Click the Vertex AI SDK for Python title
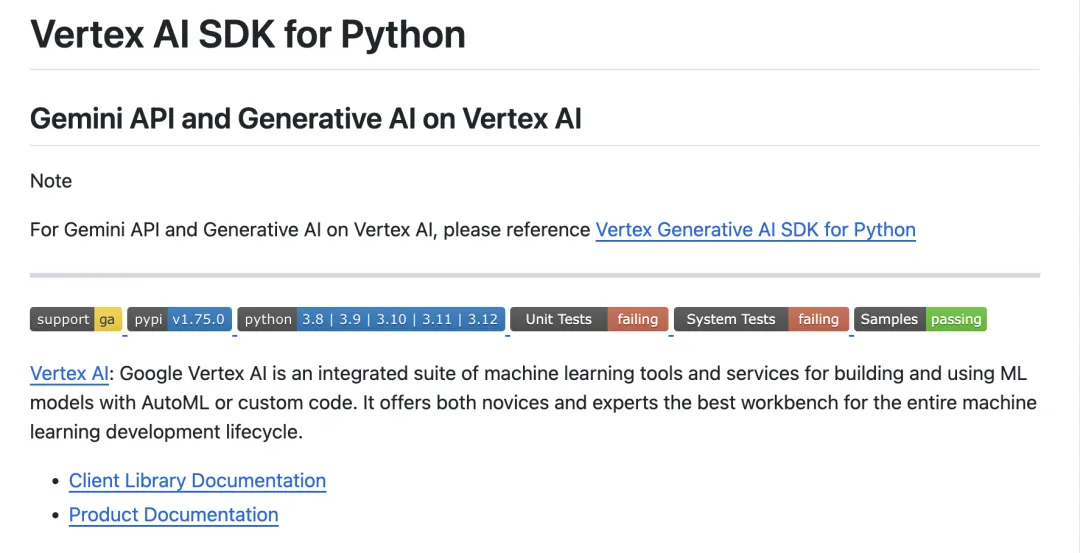Screen dimensions: 1080x553 (248, 35)
